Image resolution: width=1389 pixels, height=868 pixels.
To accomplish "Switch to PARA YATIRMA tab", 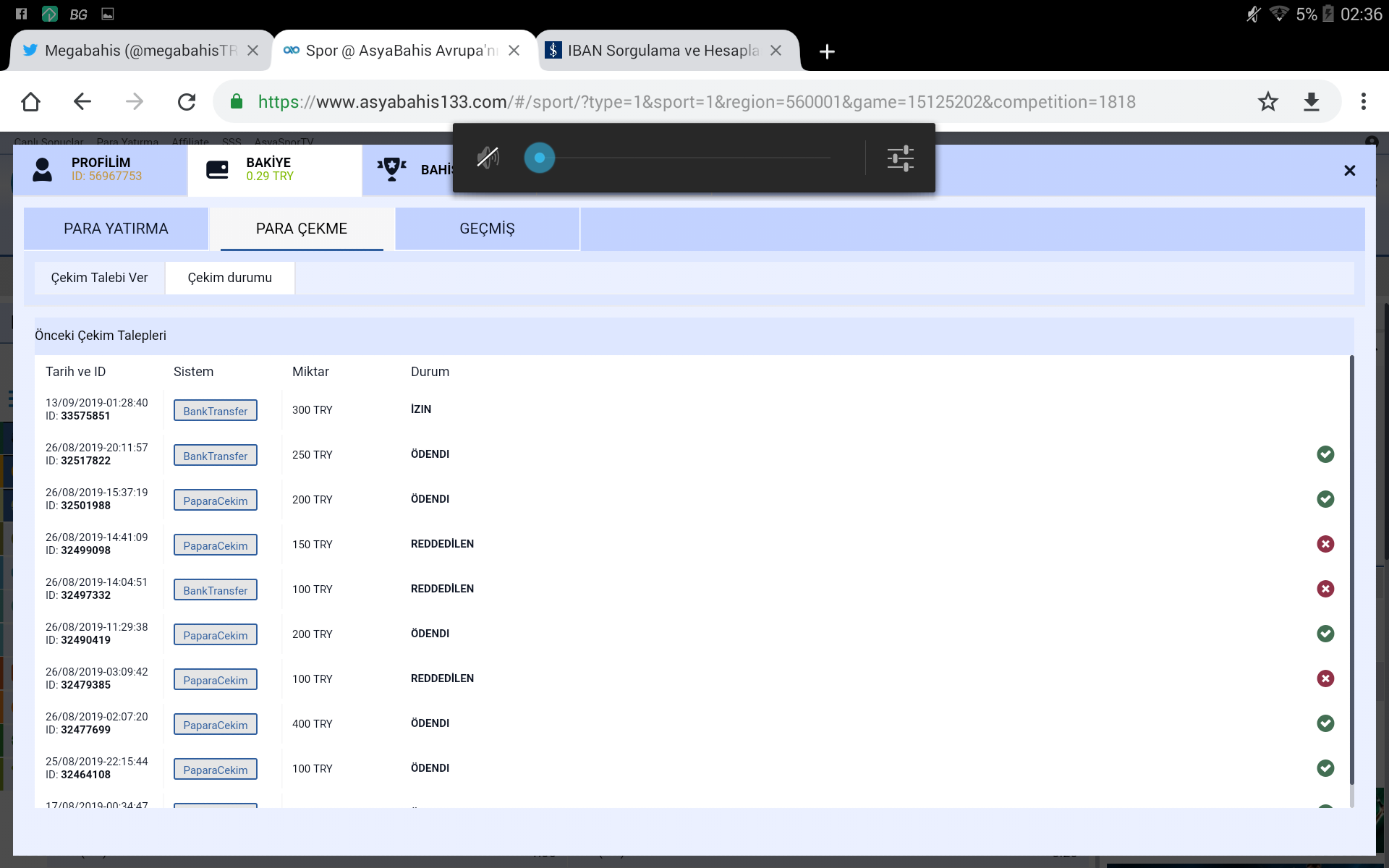I will tap(116, 229).
